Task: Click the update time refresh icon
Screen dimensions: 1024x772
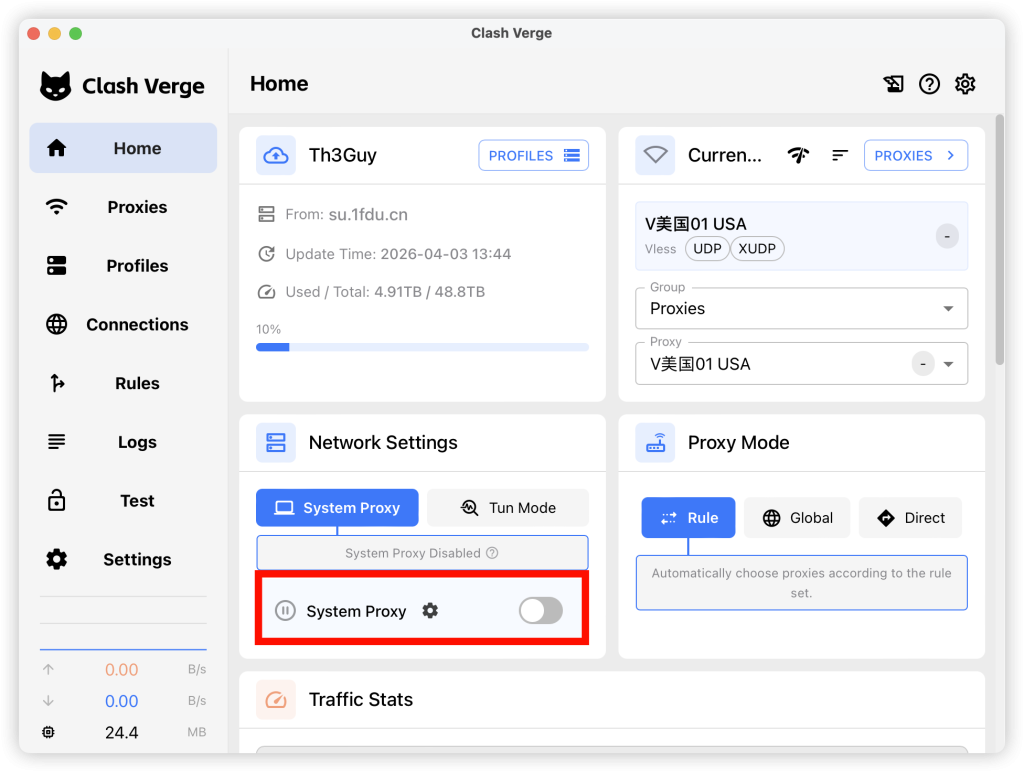Action: pos(266,254)
